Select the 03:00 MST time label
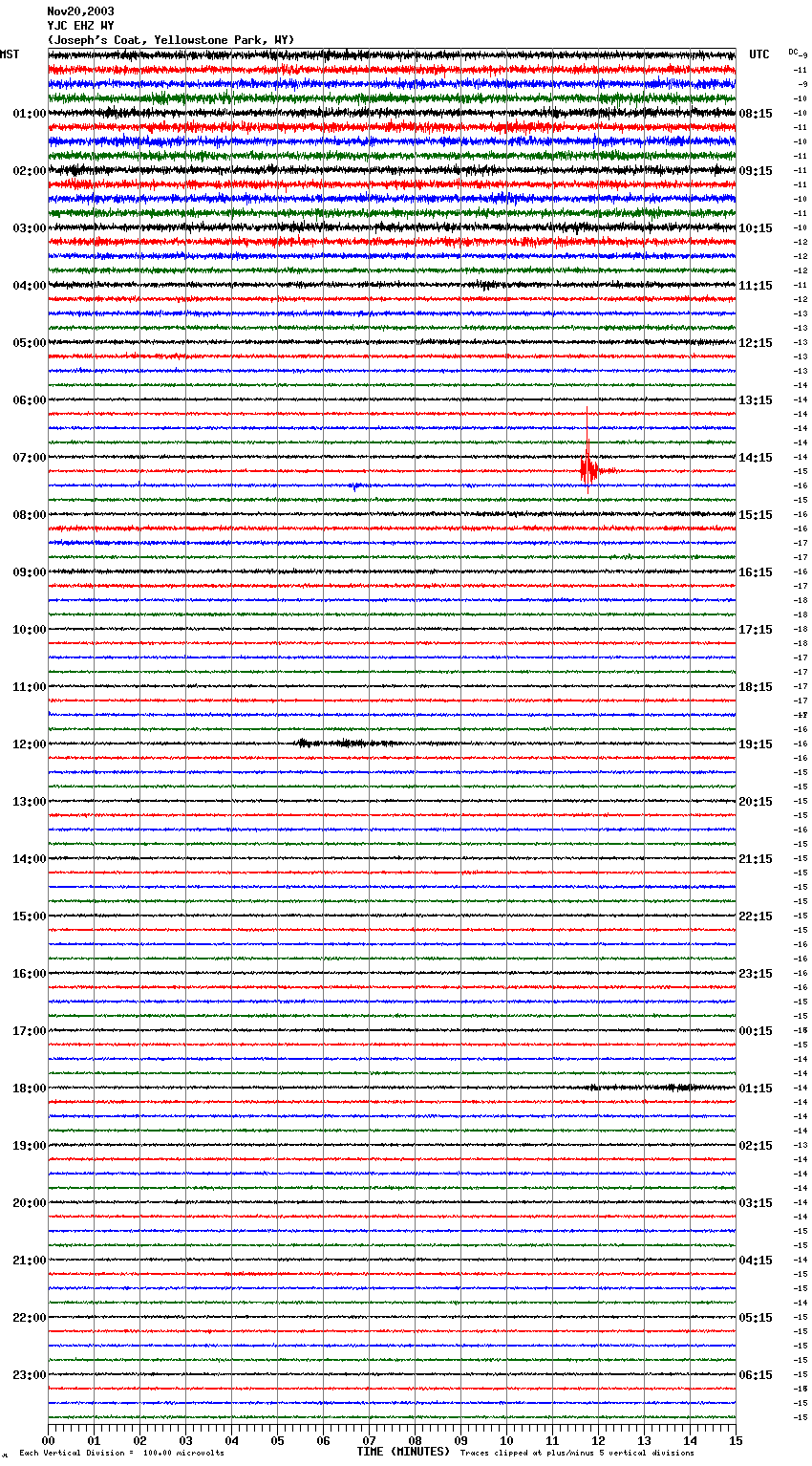Image resolution: width=812 pixels, height=1466 pixels. pos(30,228)
